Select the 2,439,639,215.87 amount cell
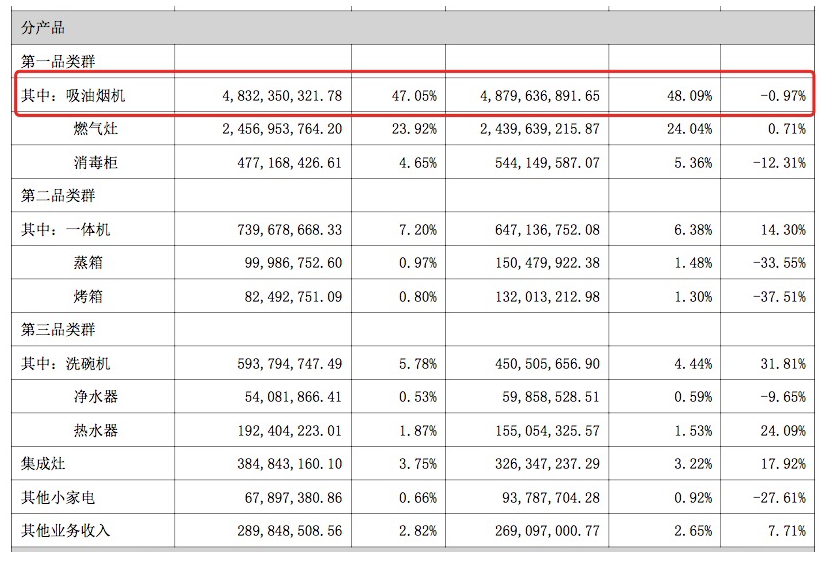This screenshot has width=824, height=573. (x=539, y=129)
